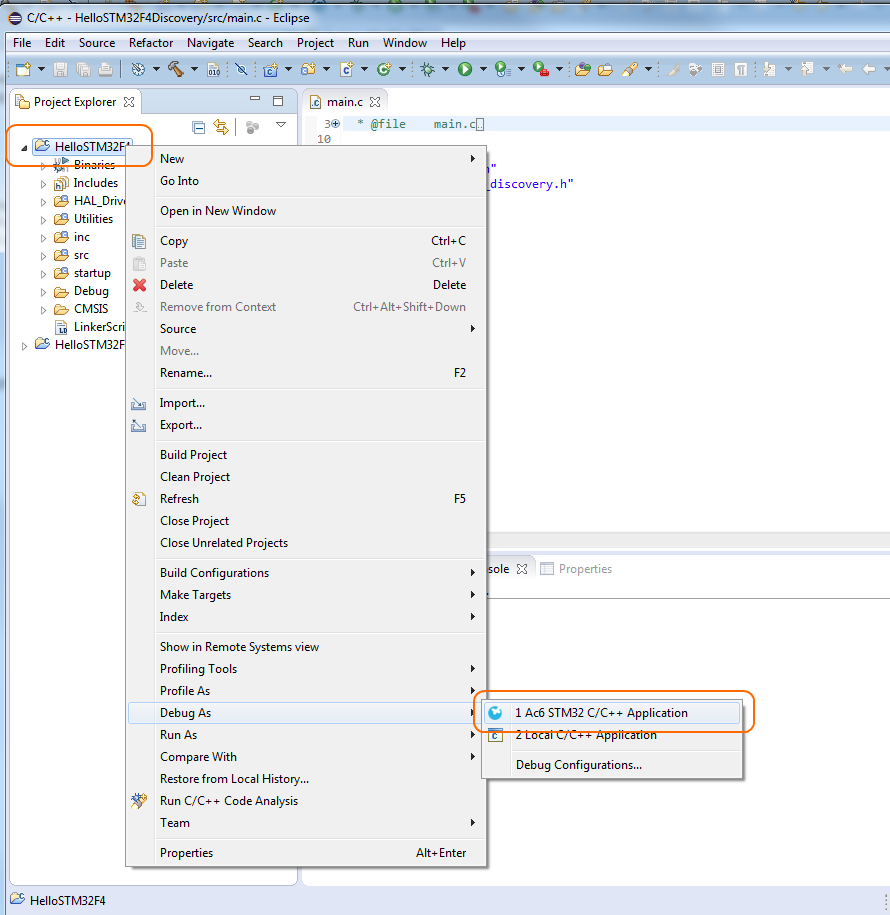
Task: Collapse the HelloSTM32F4 project tree node
Action: pos(24,147)
